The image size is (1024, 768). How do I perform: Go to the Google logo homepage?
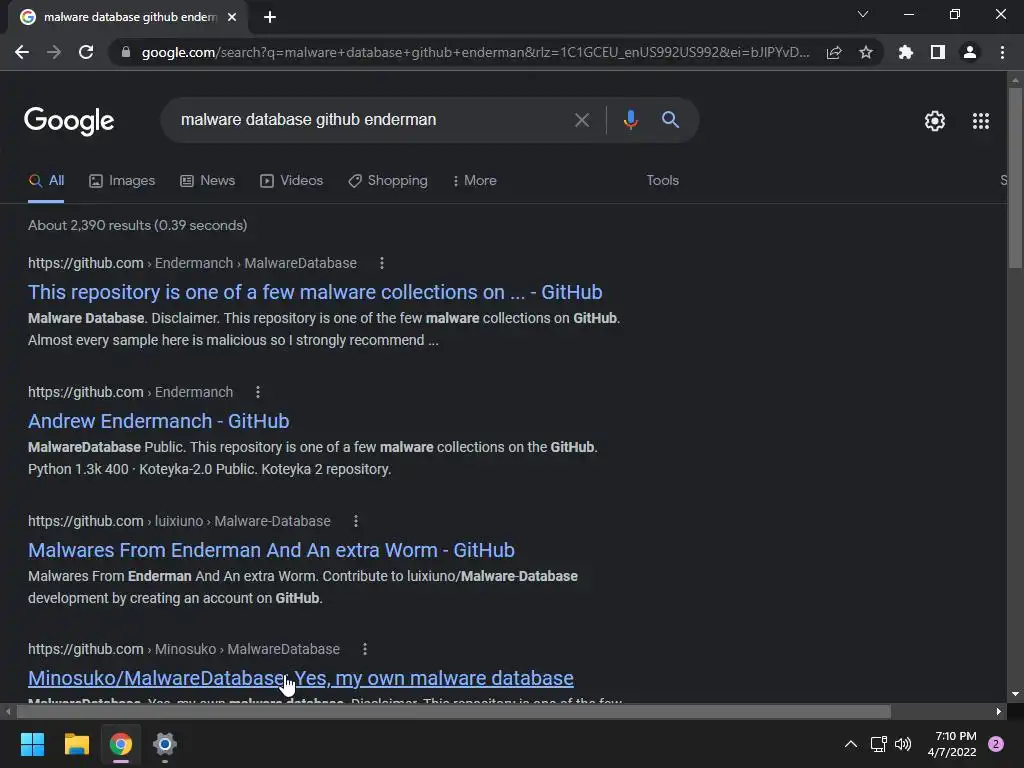(69, 121)
